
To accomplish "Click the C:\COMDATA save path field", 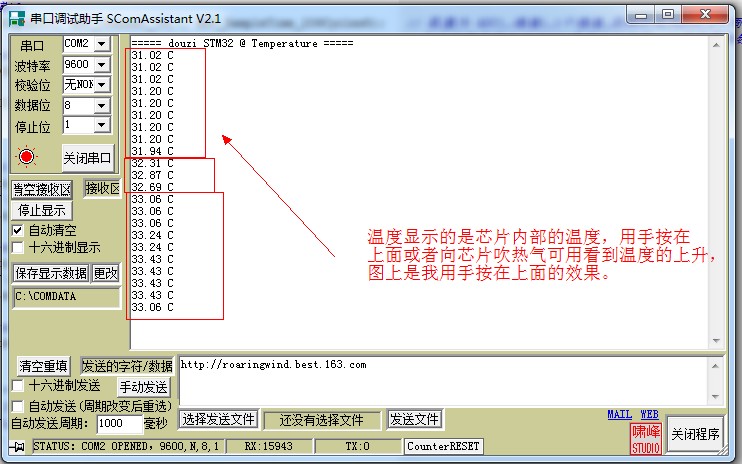I will click(66, 297).
